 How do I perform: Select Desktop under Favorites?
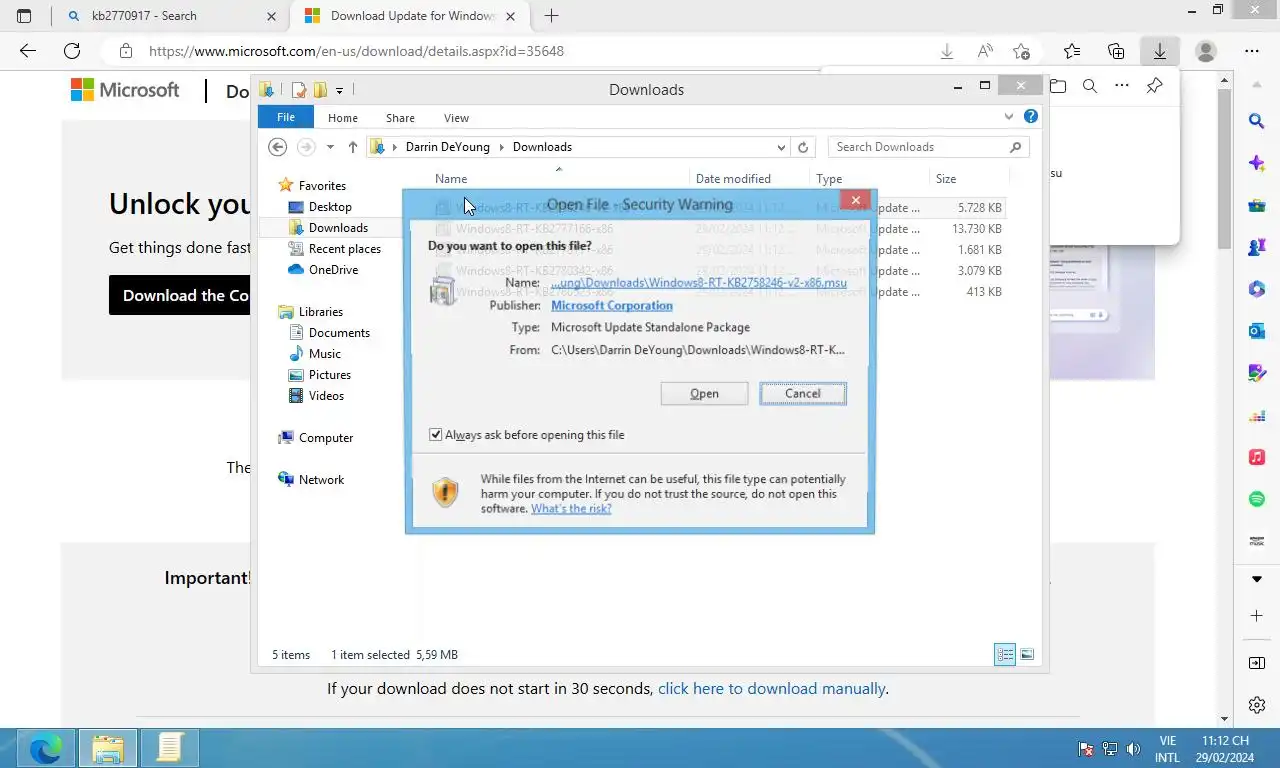coord(330,207)
